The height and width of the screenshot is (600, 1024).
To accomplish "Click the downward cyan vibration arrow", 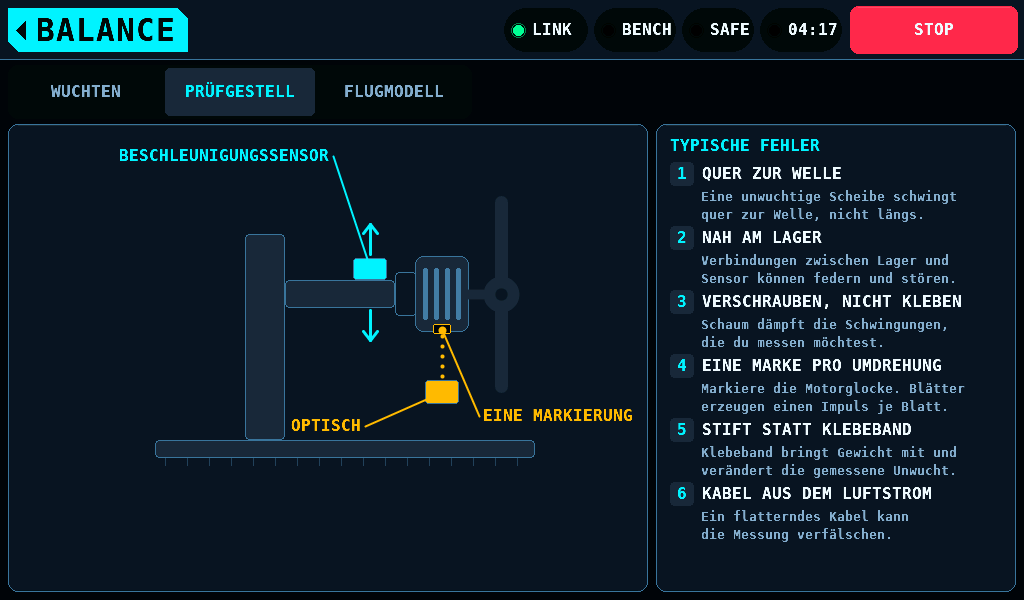I will pos(370,325).
